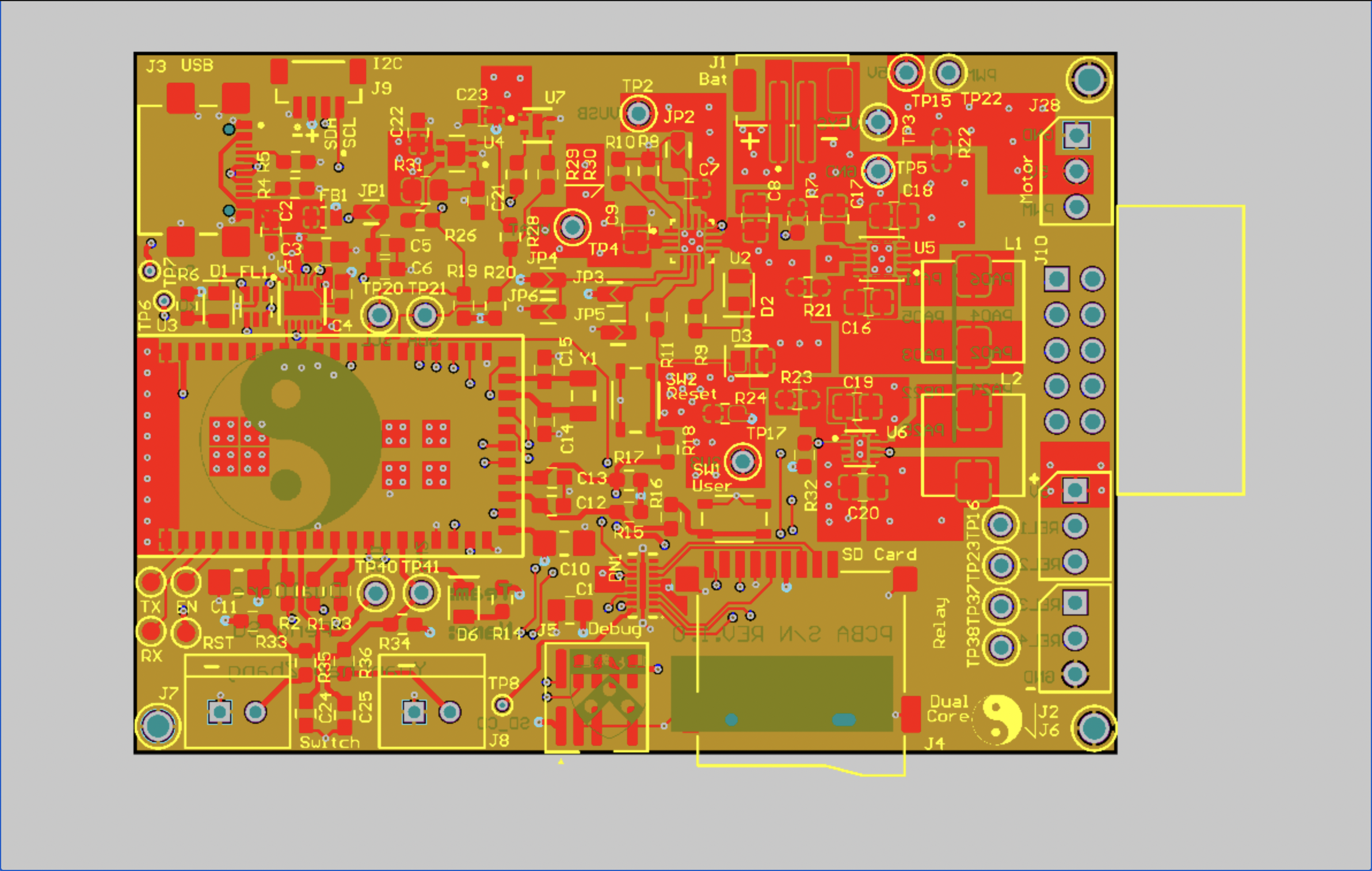Select the TP22 test point pad
Viewport: 1372px width, 871px height.
tap(948, 72)
